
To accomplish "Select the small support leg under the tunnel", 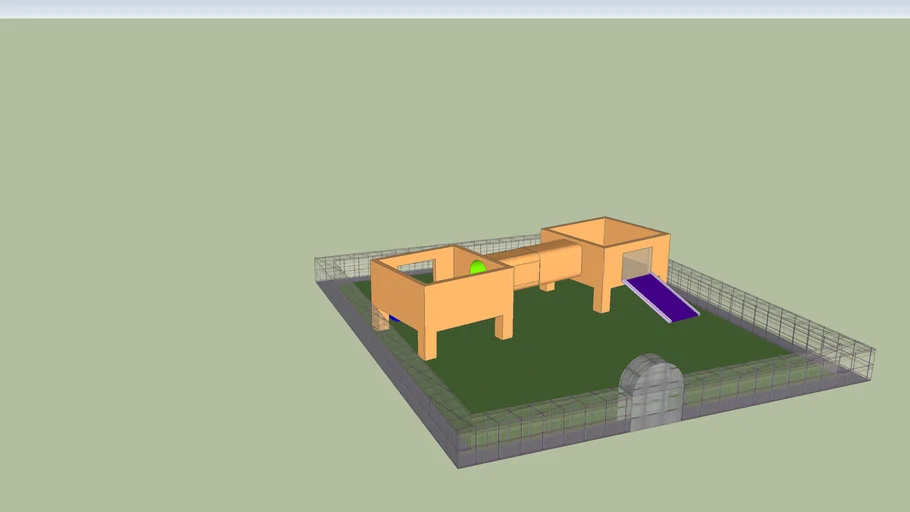I will tap(547, 286).
